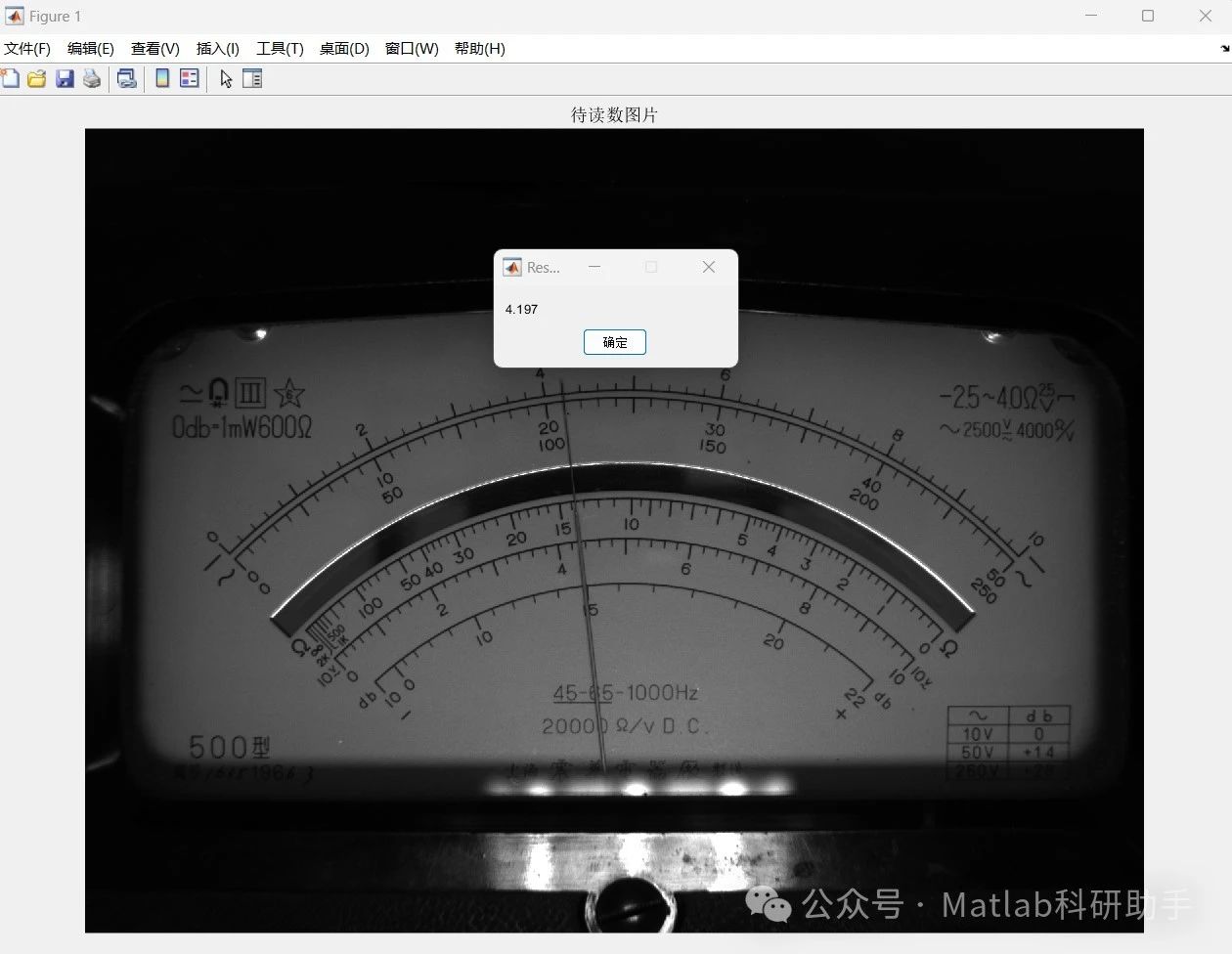Open the 帮助(H) menu

click(x=479, y=48)
